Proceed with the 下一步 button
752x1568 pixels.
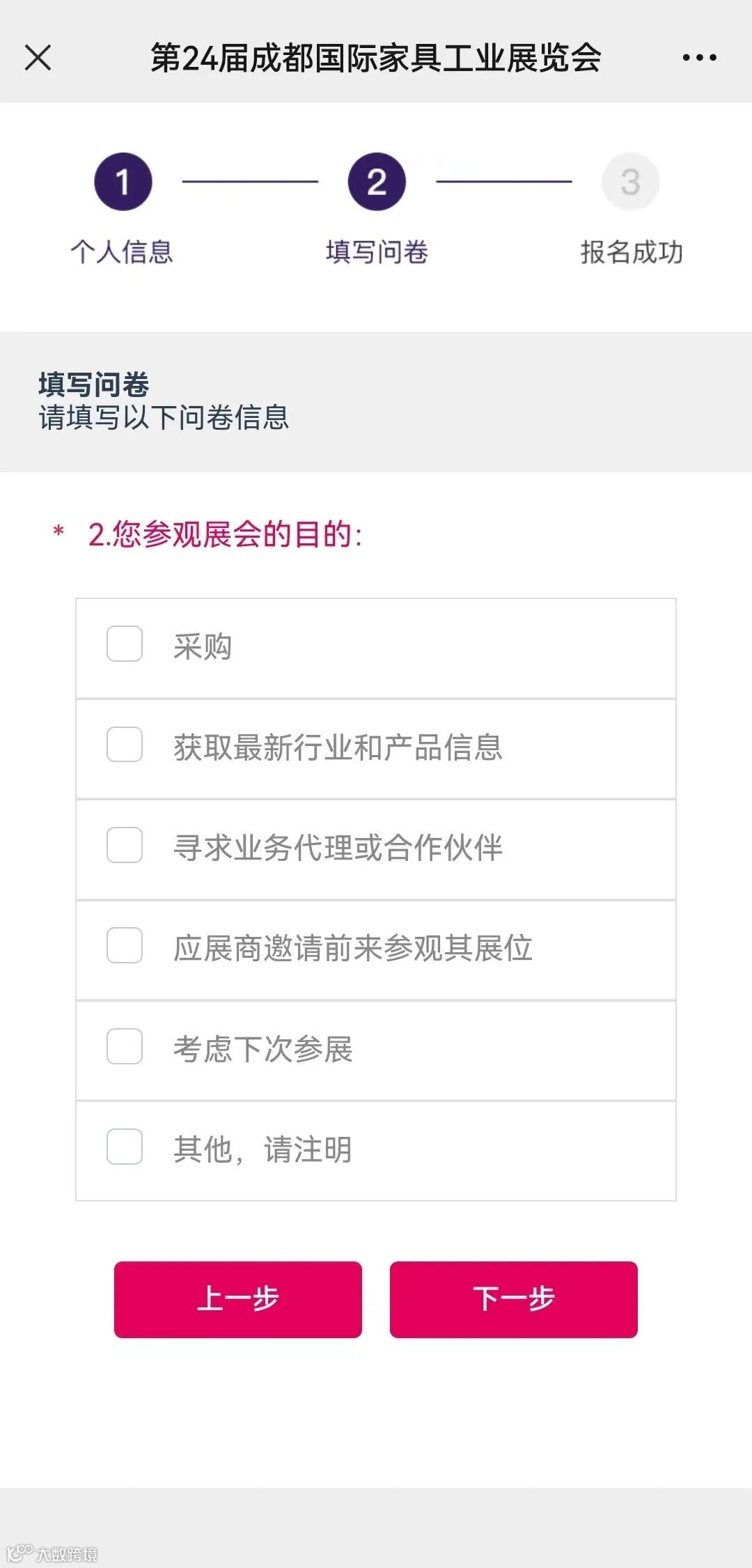(514, 1299)
